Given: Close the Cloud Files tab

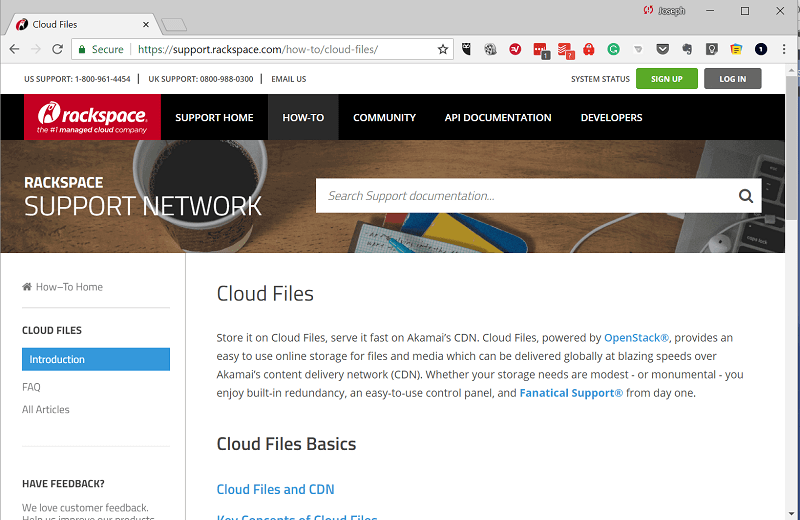Looking at the screenshot, I should point(146,24).
